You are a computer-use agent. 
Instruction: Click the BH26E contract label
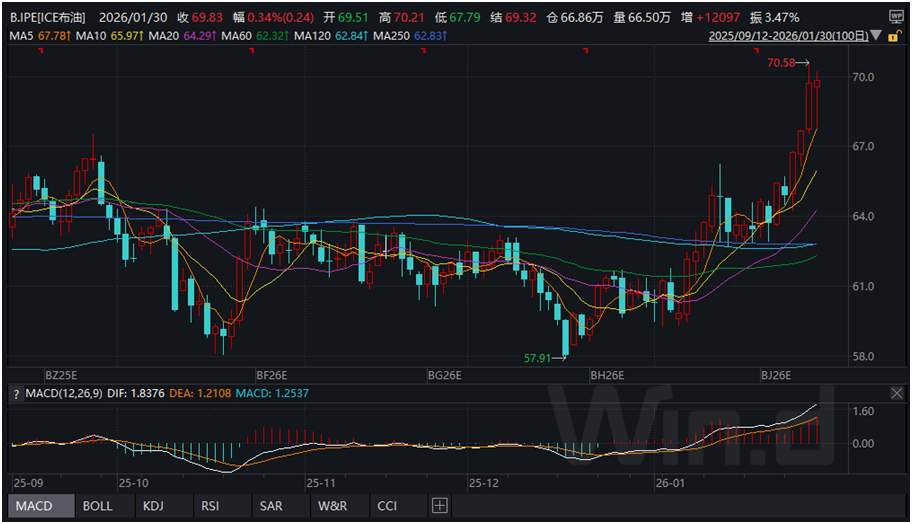pyautogui.click(x=607, y=375)
